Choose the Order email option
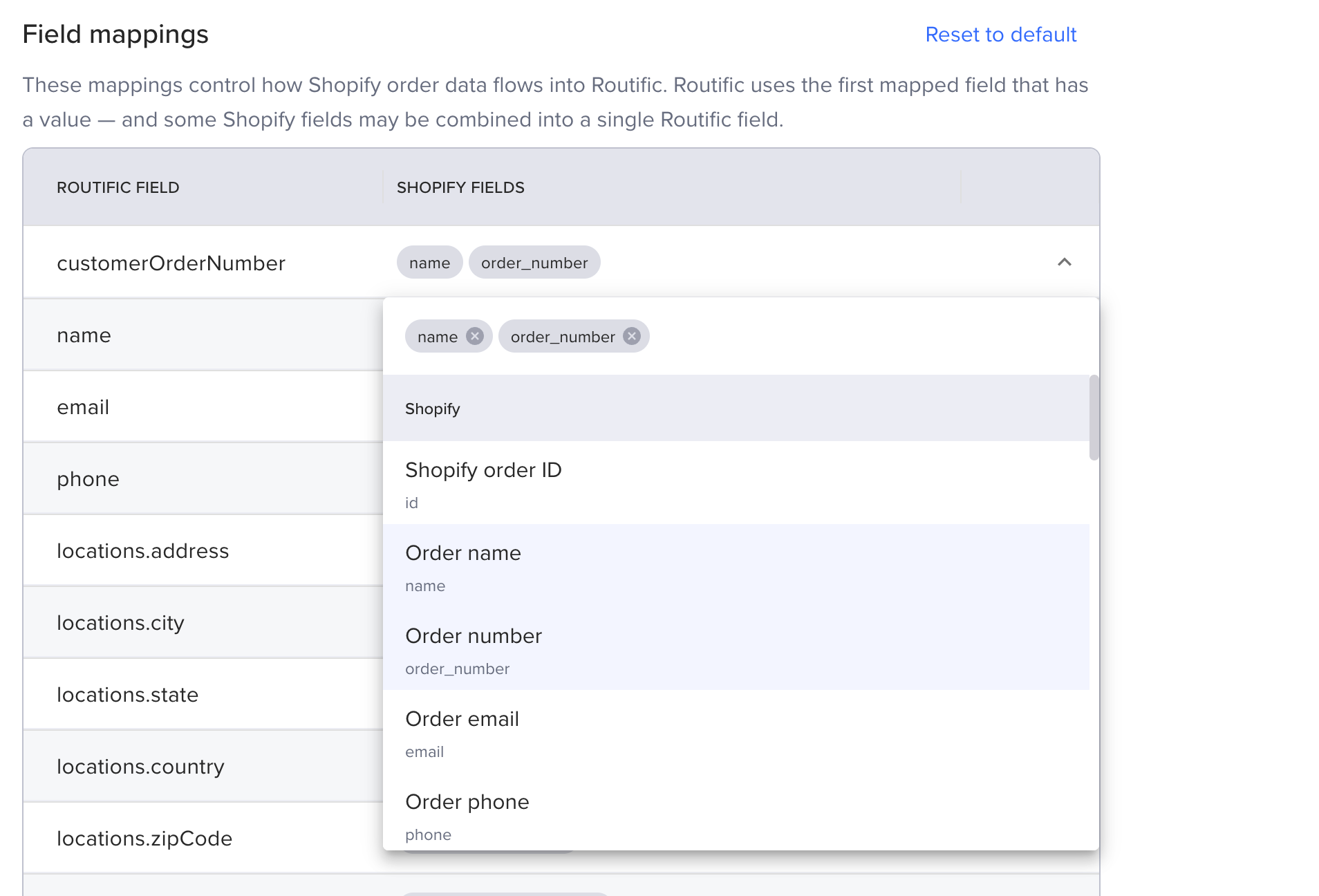The image size is (1319, 896). (736, 731)
